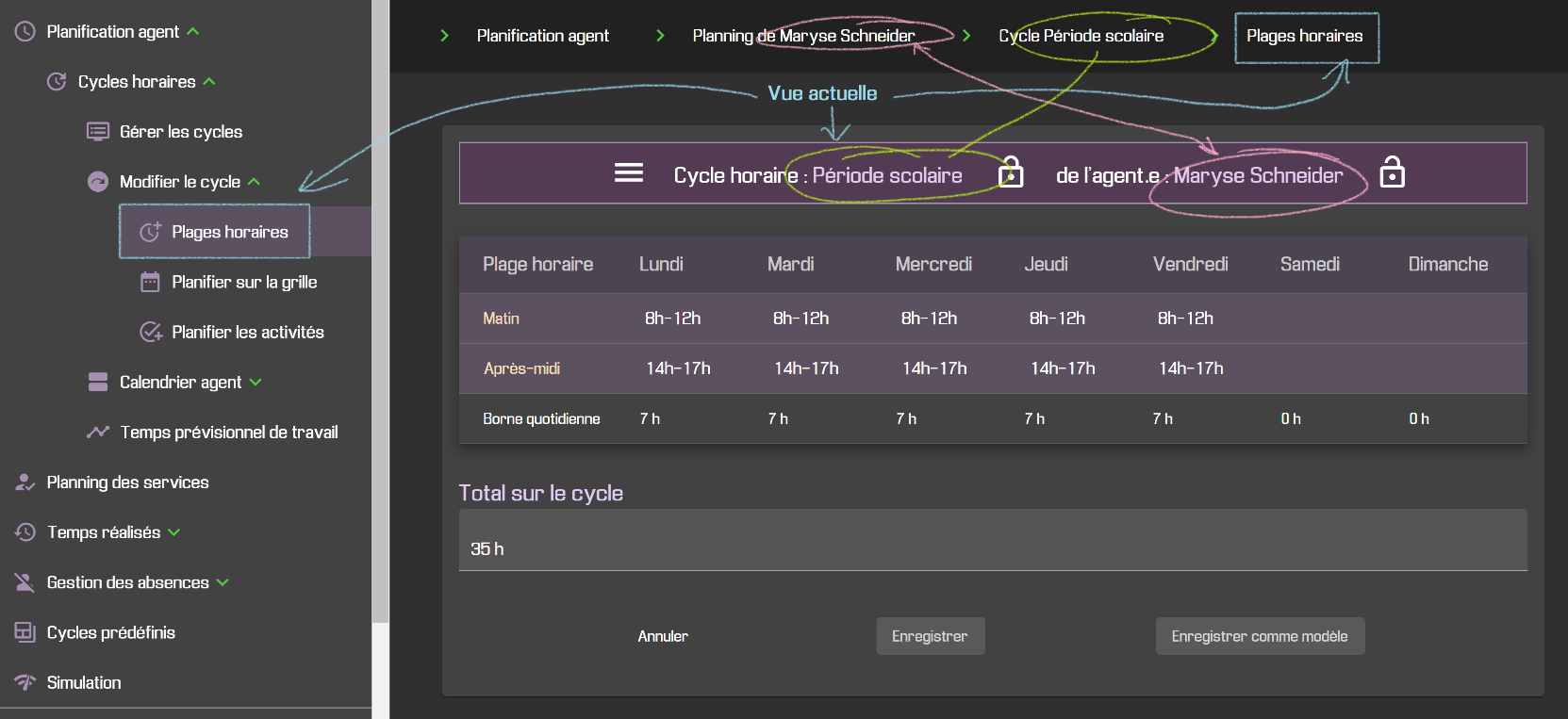
Task: Open Temps prévisionnel de travail
Action: pos(229,432)
